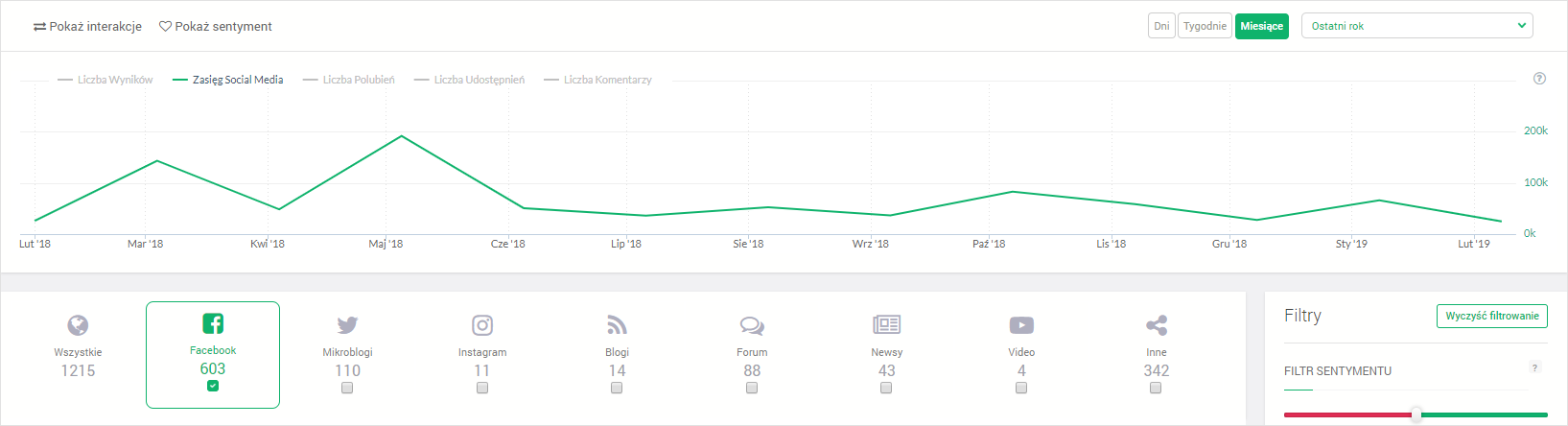This screenshot has width=1568, height=426.
Task: Enable the Mikroblogi checkbox
Action: (x=347, y=388)
